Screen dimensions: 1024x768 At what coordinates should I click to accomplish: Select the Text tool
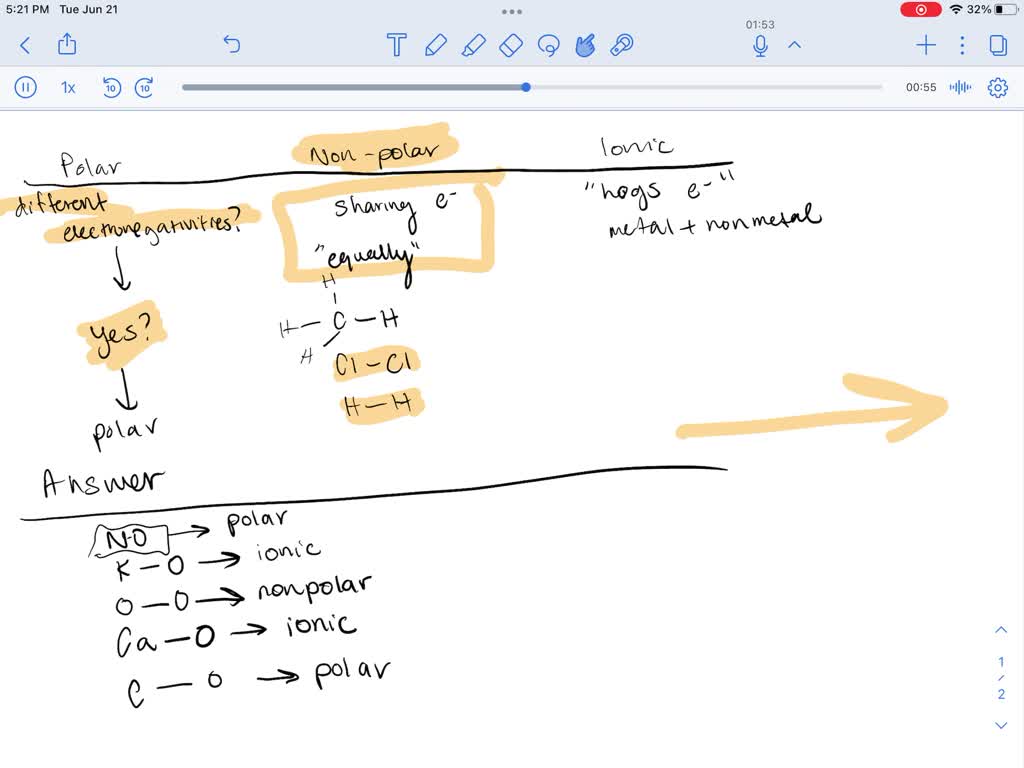[x=397, y=45]
